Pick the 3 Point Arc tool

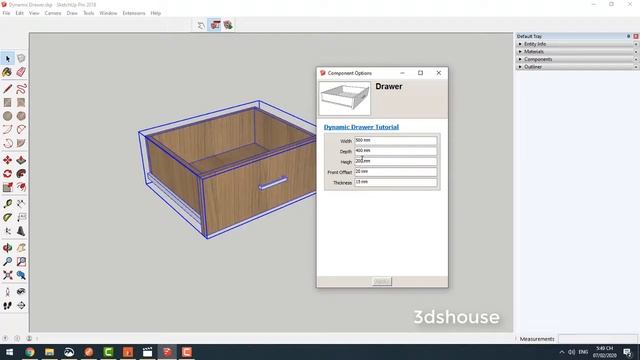(8, 143)
